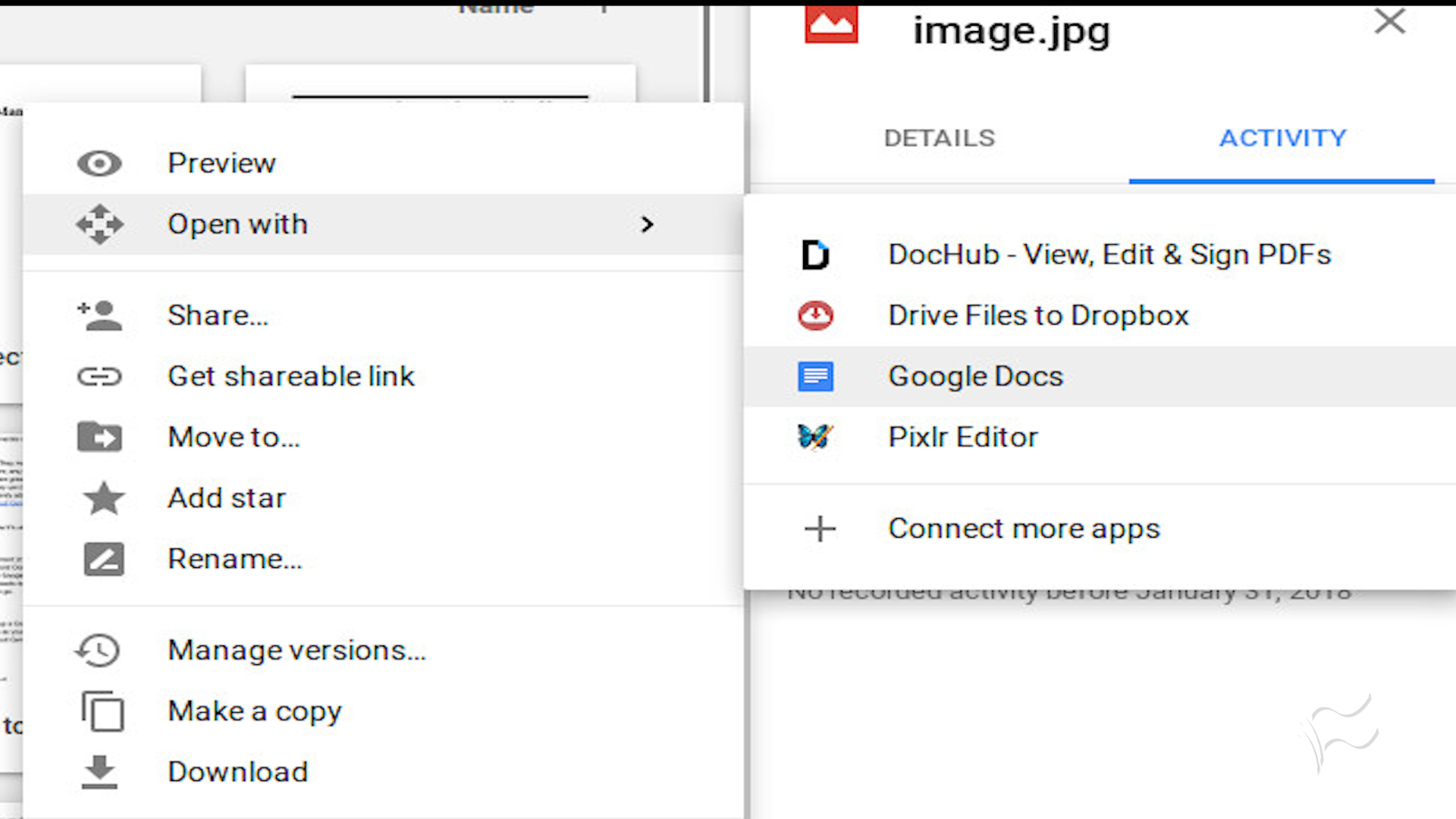Choose Rename... from the menu
The height and width of the screenshot is (819, 1456).
pyautogui.click(x=383, y=559)
